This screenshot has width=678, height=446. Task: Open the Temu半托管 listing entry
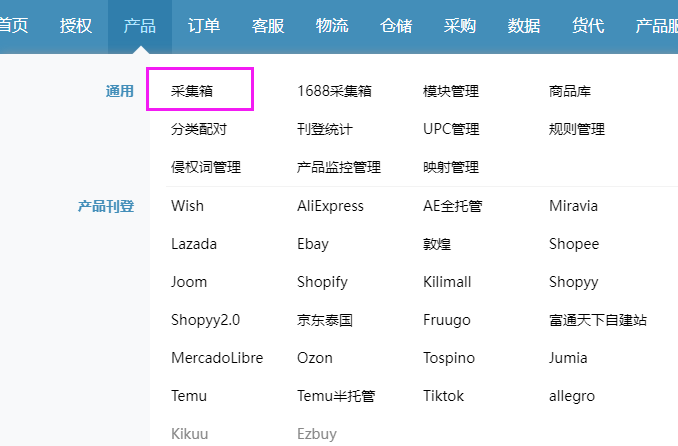point(336,396)
